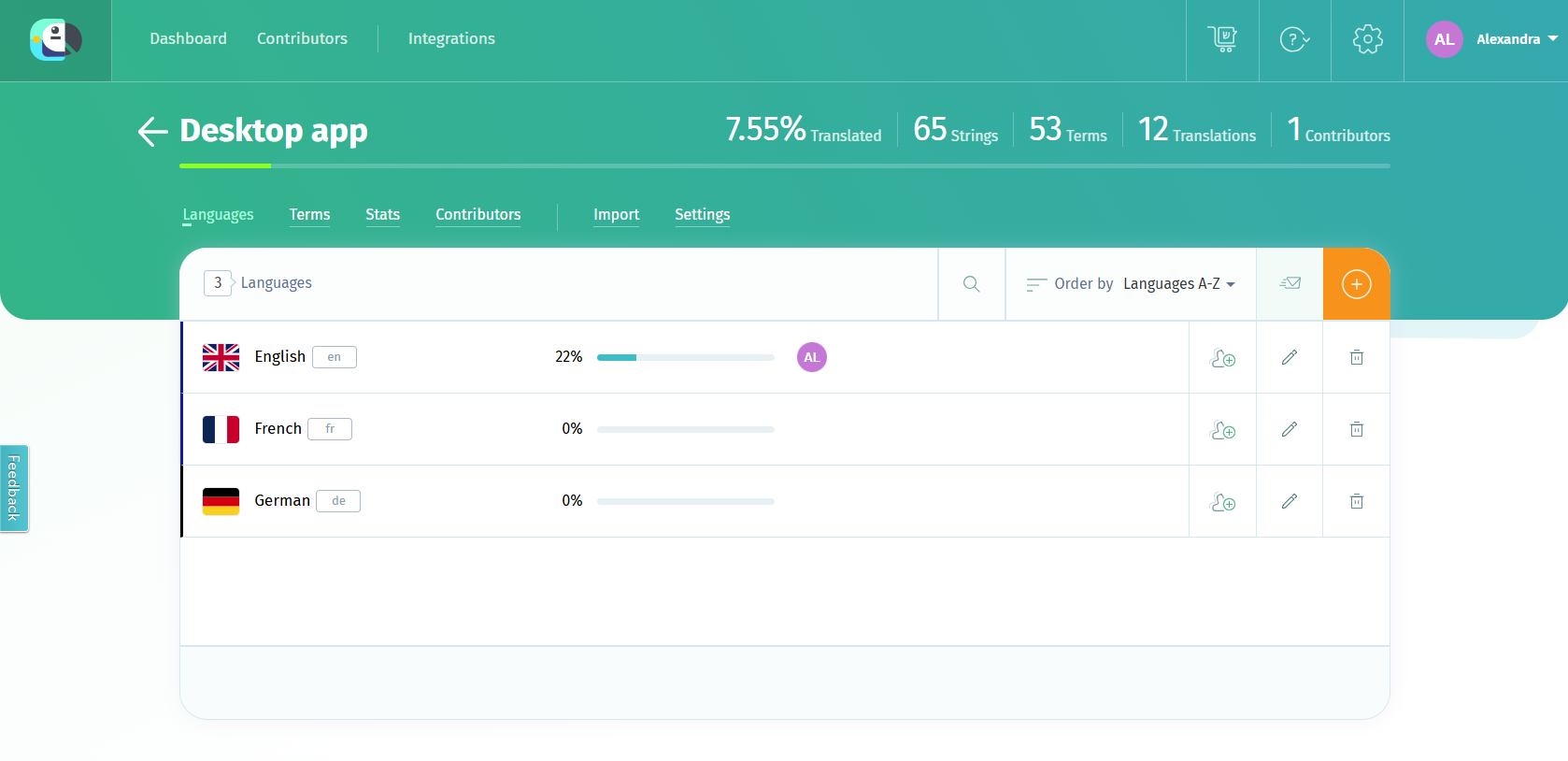The image size is (1568, 761).
Task: Delete the German language with trash icon
Action: (1356, 501)
